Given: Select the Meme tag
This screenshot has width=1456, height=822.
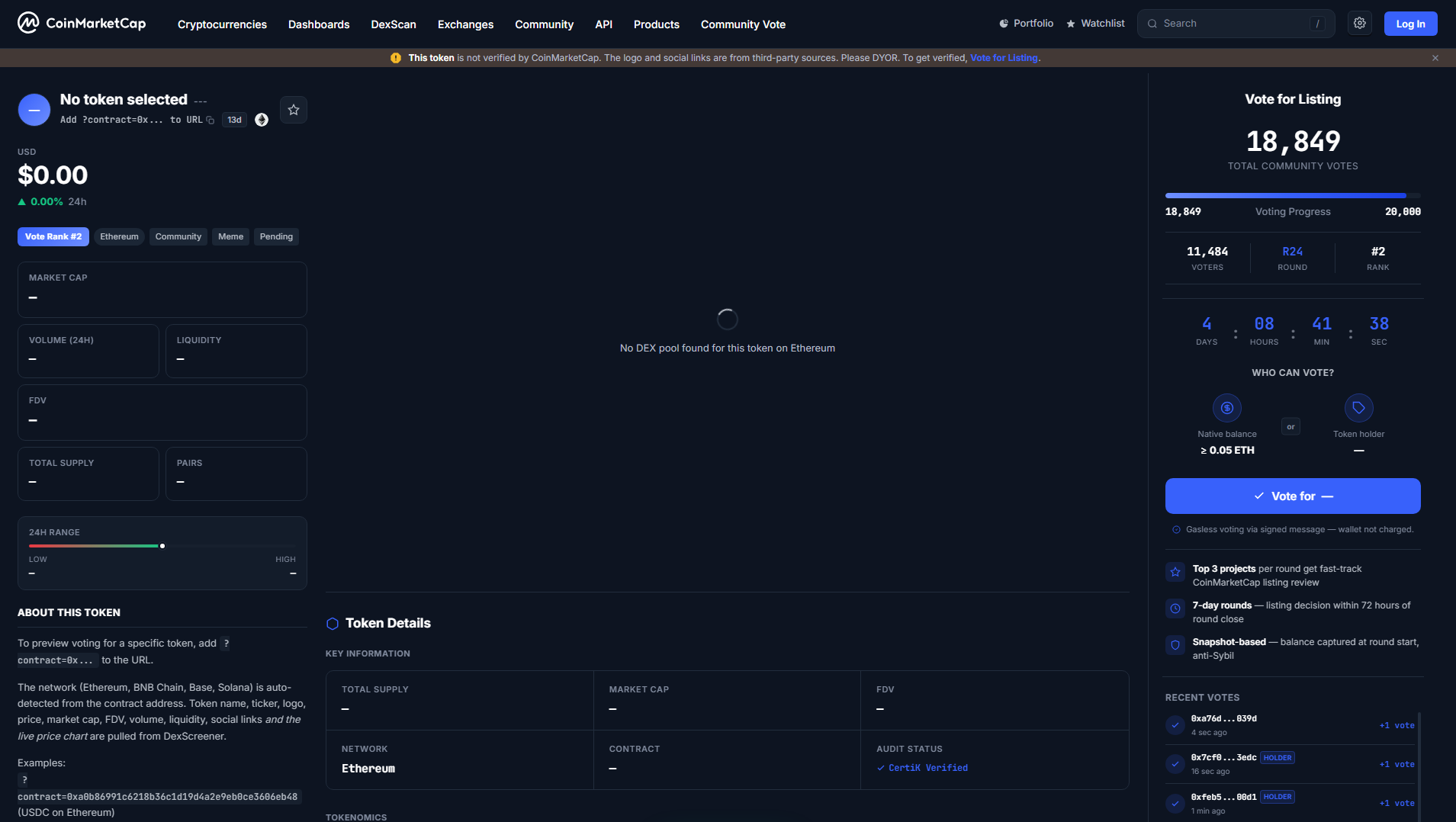Looking at the screenshot, I should tap(230, 236).
